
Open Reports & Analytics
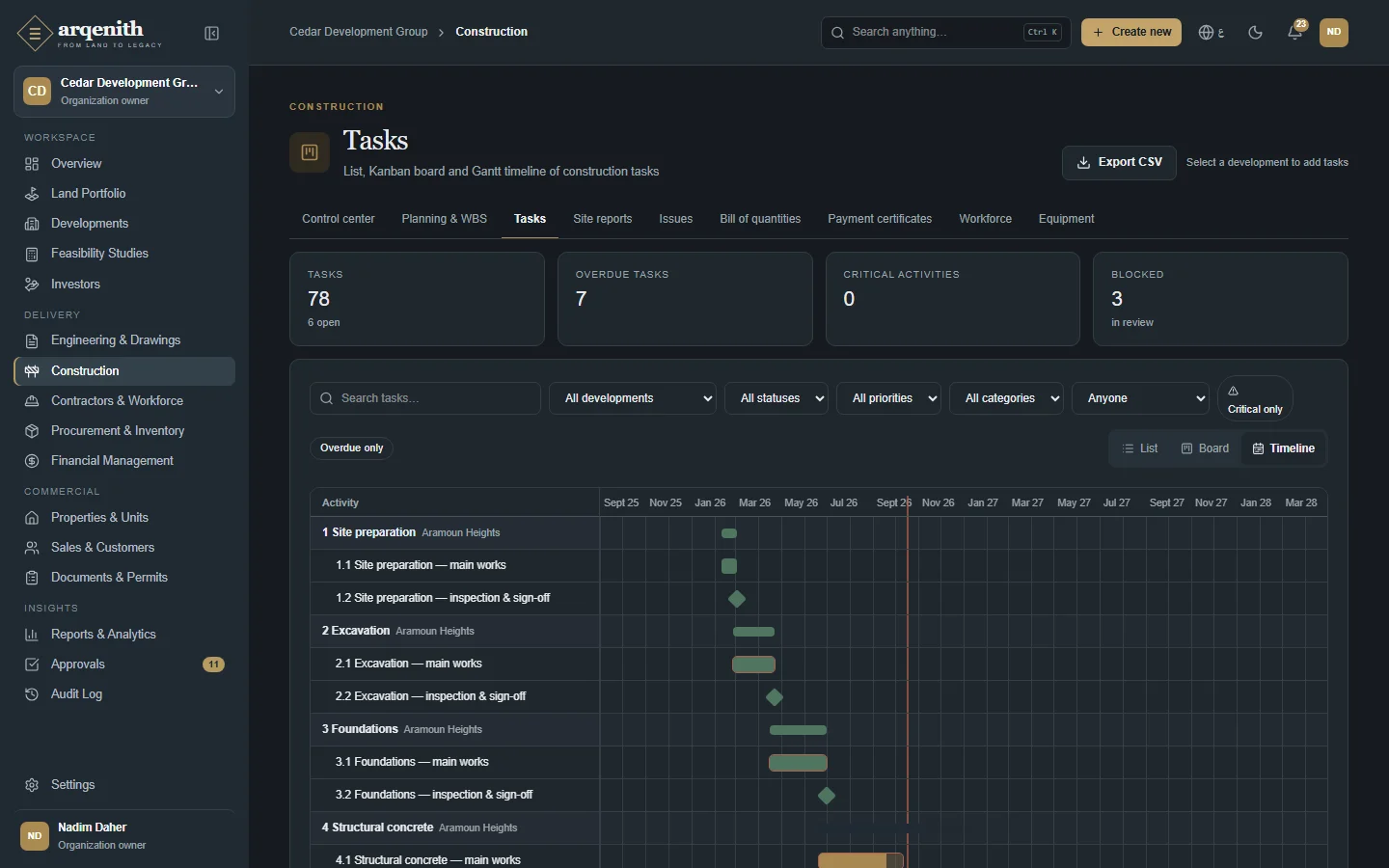pos(124,635)
